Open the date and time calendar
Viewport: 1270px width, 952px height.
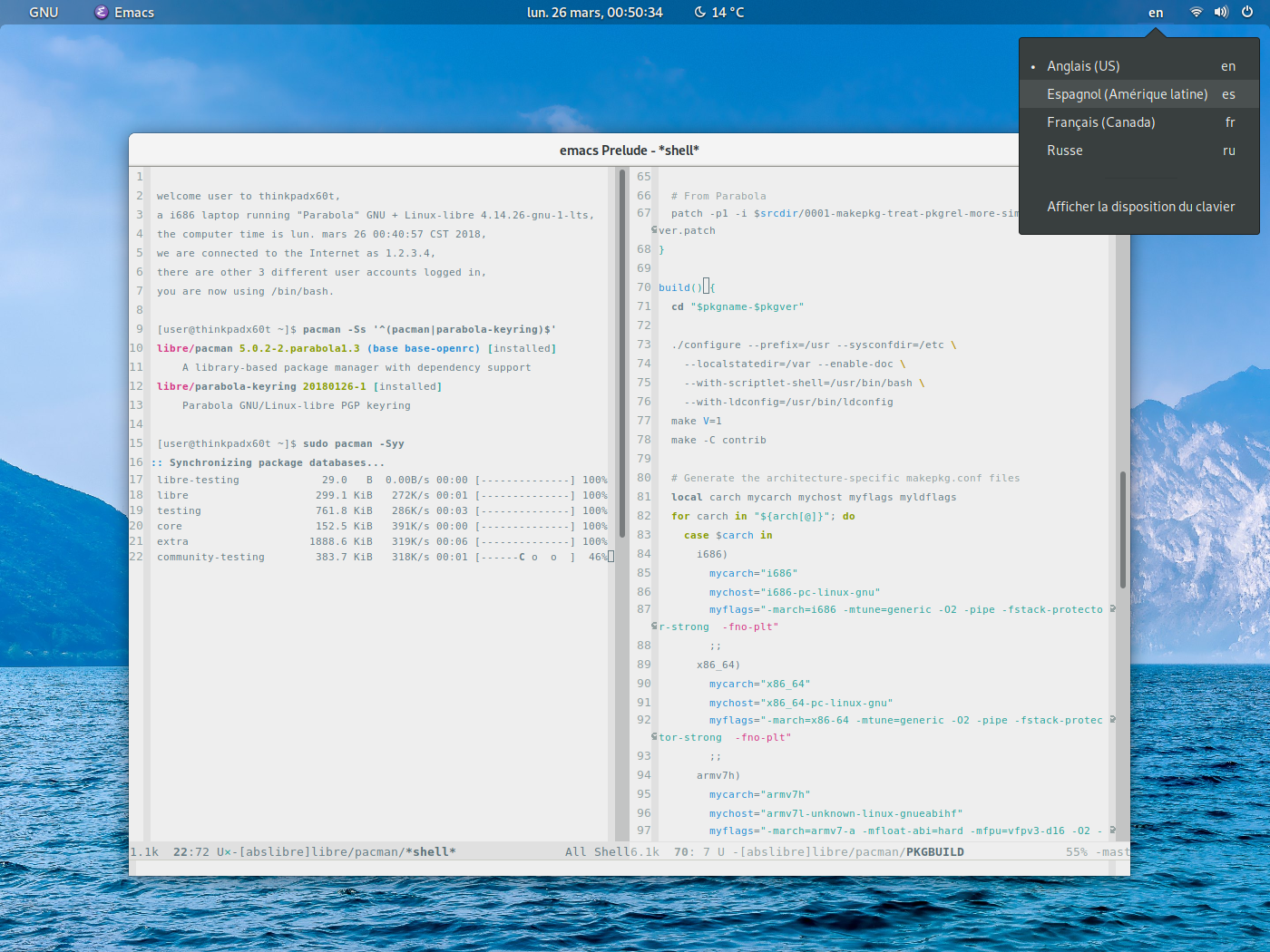594,13
